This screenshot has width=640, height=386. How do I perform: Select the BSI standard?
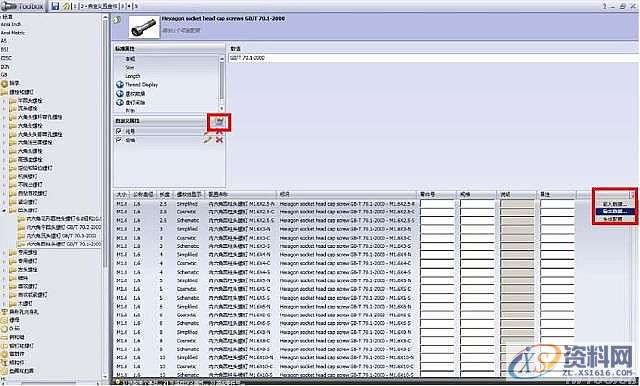[x=4, y=49]
